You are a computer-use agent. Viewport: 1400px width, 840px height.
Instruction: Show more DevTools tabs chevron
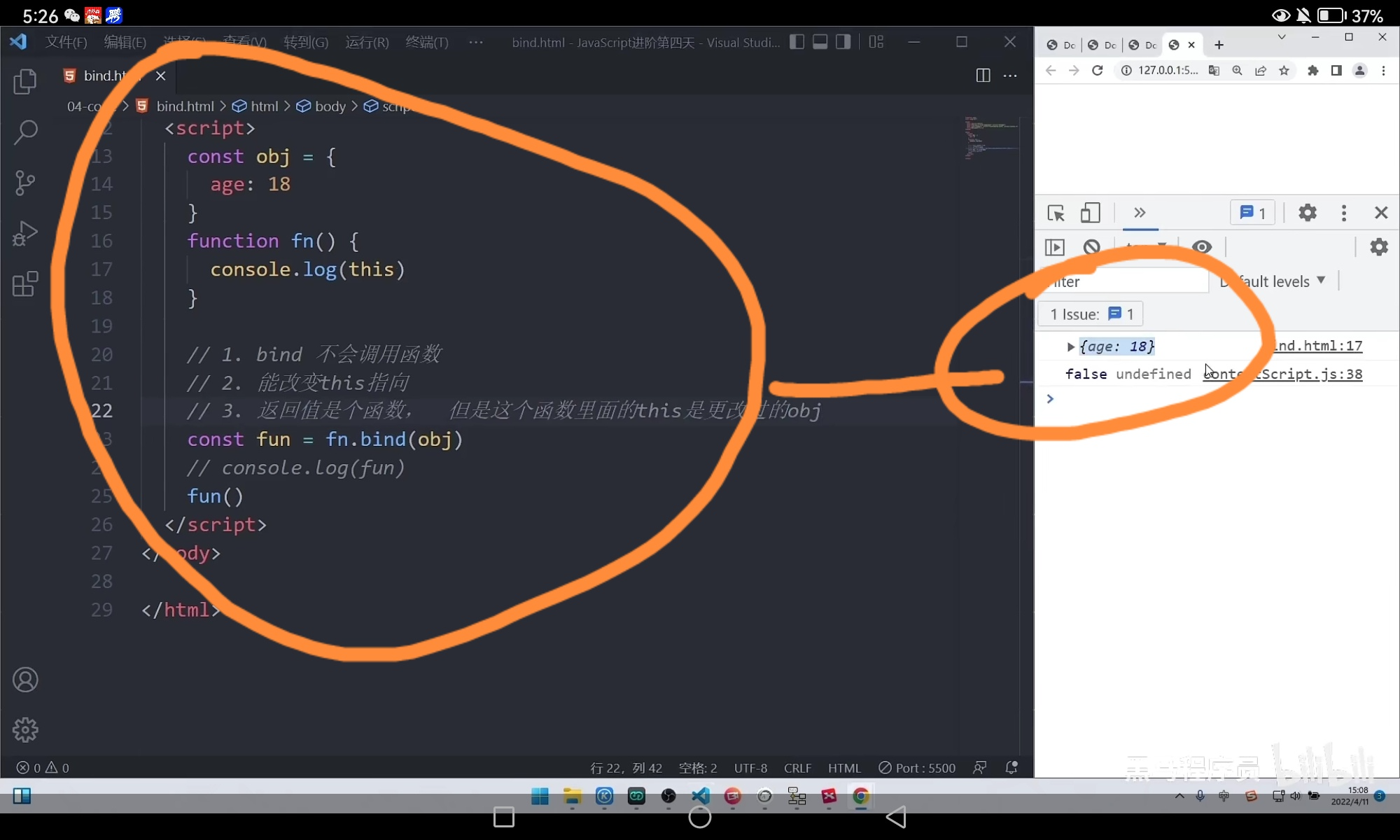[1140, 213]
